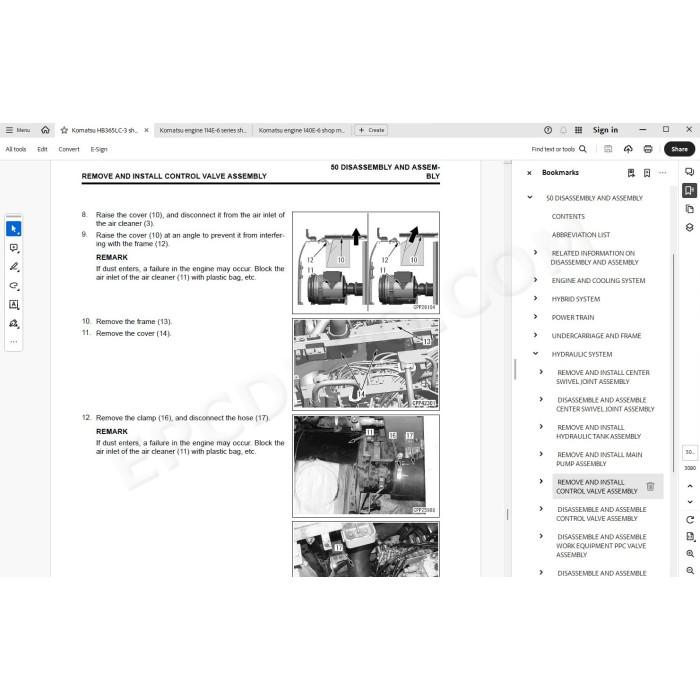This screenshot has width=700, height=700.
Task: Zoom out with magnifier minus icon
Action: (690, 571)
